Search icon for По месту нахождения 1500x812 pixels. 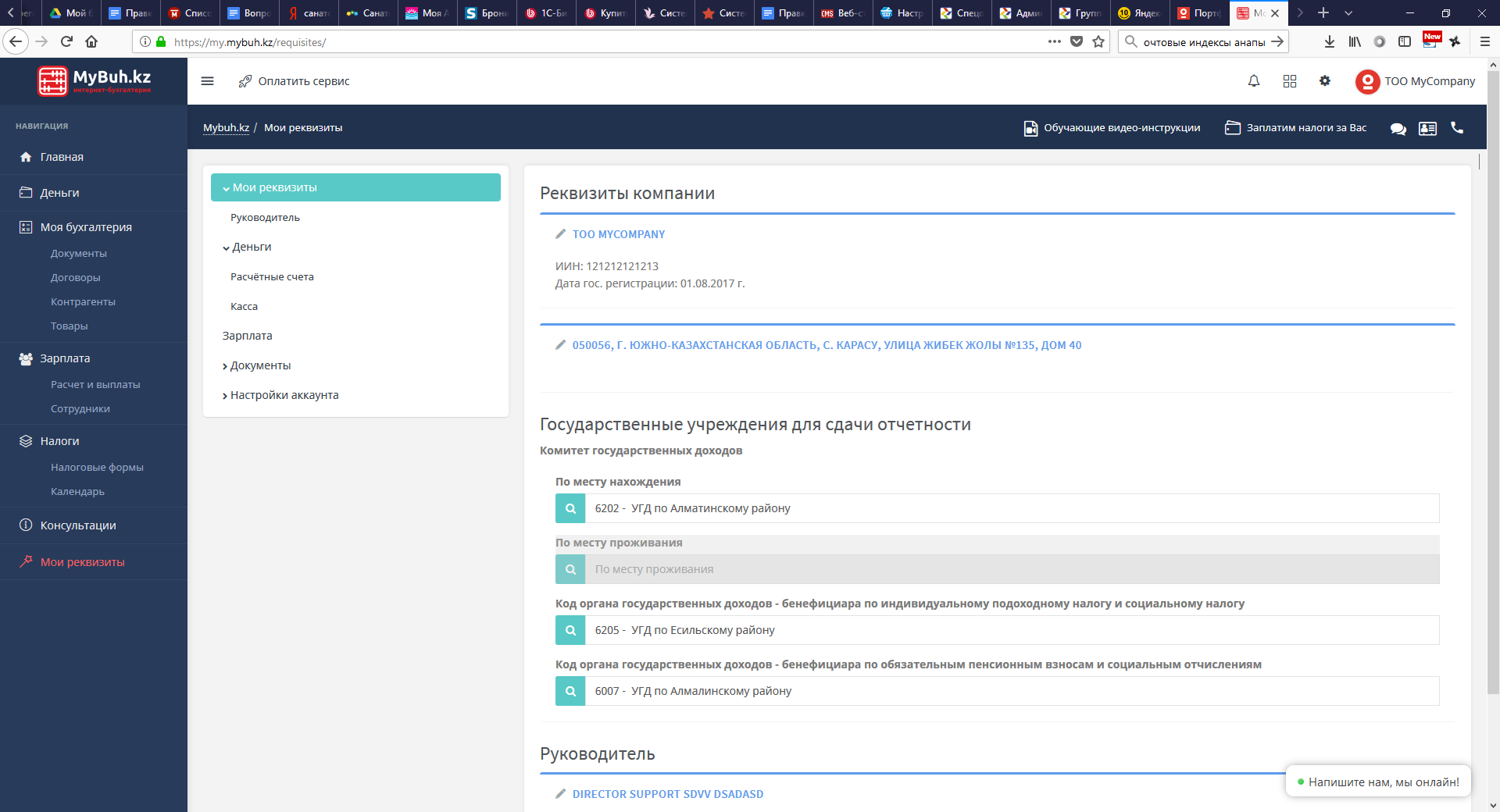click(x=570, y=508)
